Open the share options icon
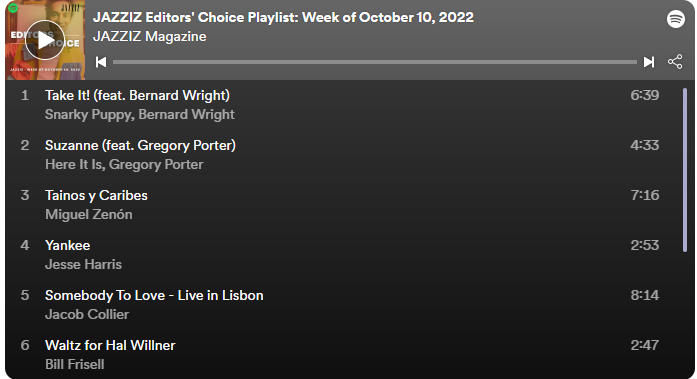This screenshot has height=379, width=697. coord(675,62)
